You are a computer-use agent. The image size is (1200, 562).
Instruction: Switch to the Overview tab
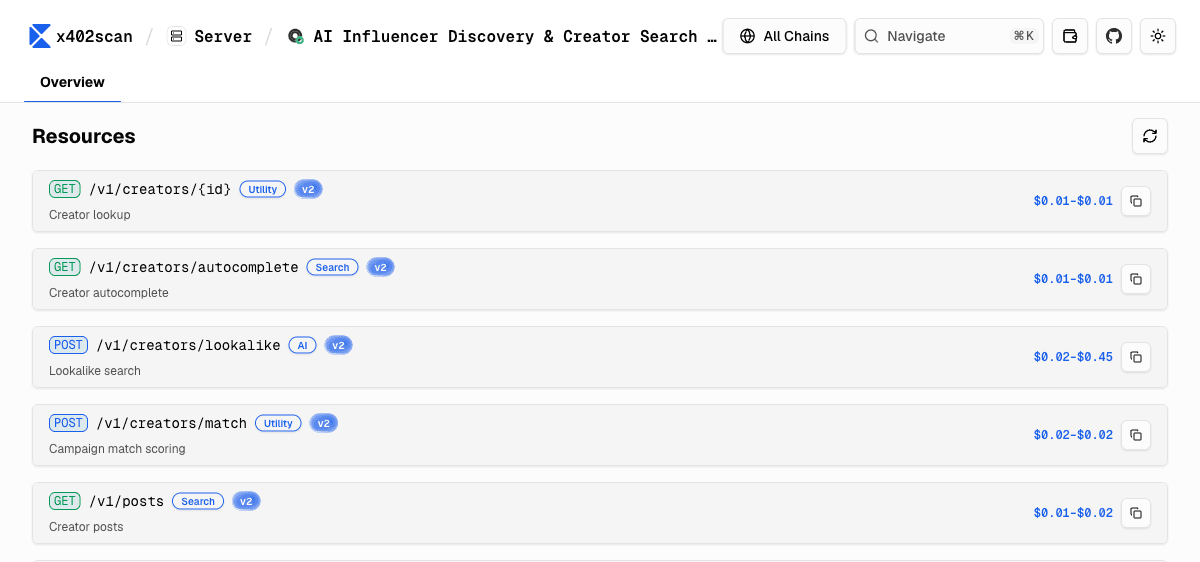point(72,82)
